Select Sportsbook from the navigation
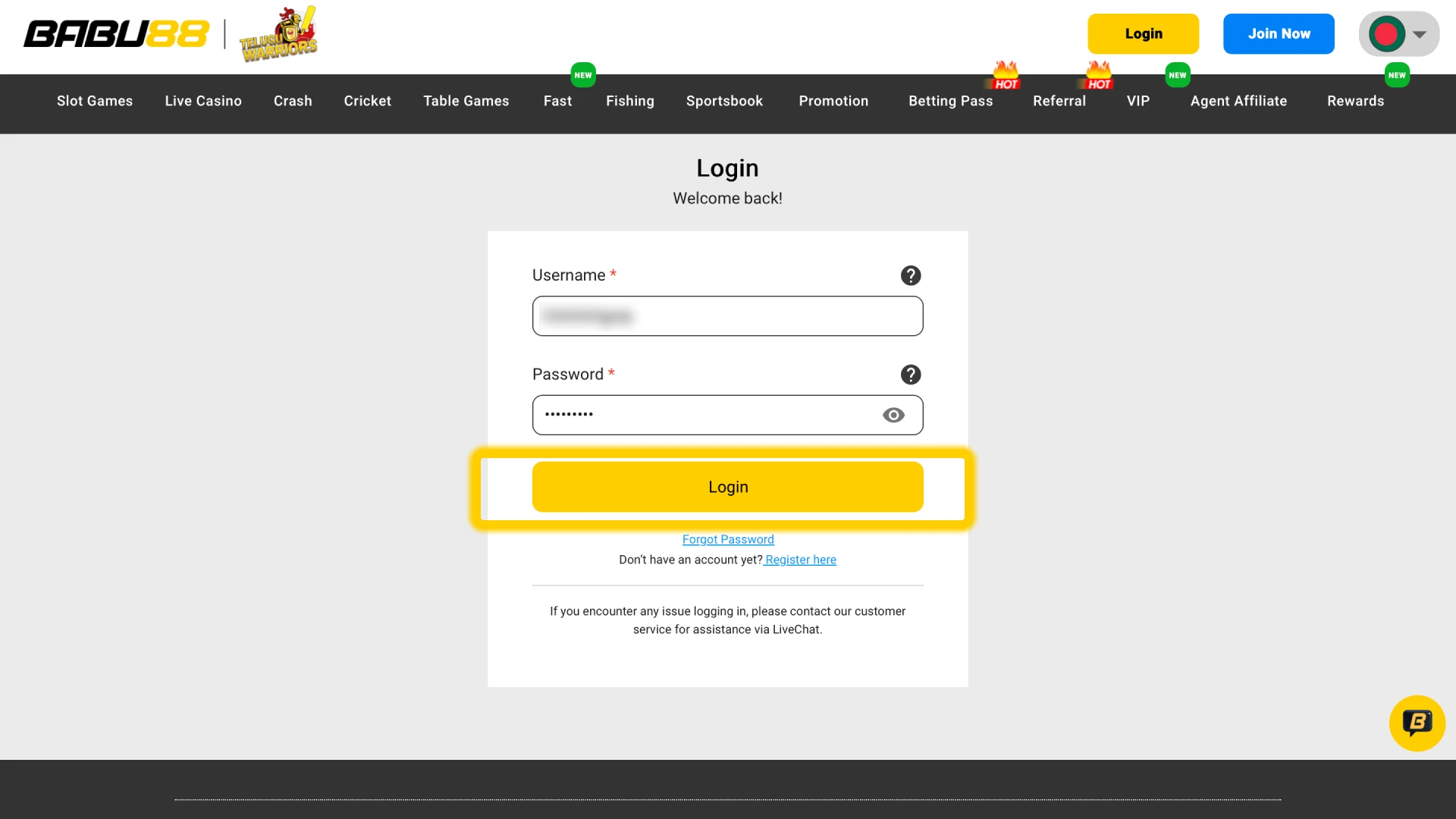Screen dimensions: 1456x819 pyautogui.click(x=724, y=101)
